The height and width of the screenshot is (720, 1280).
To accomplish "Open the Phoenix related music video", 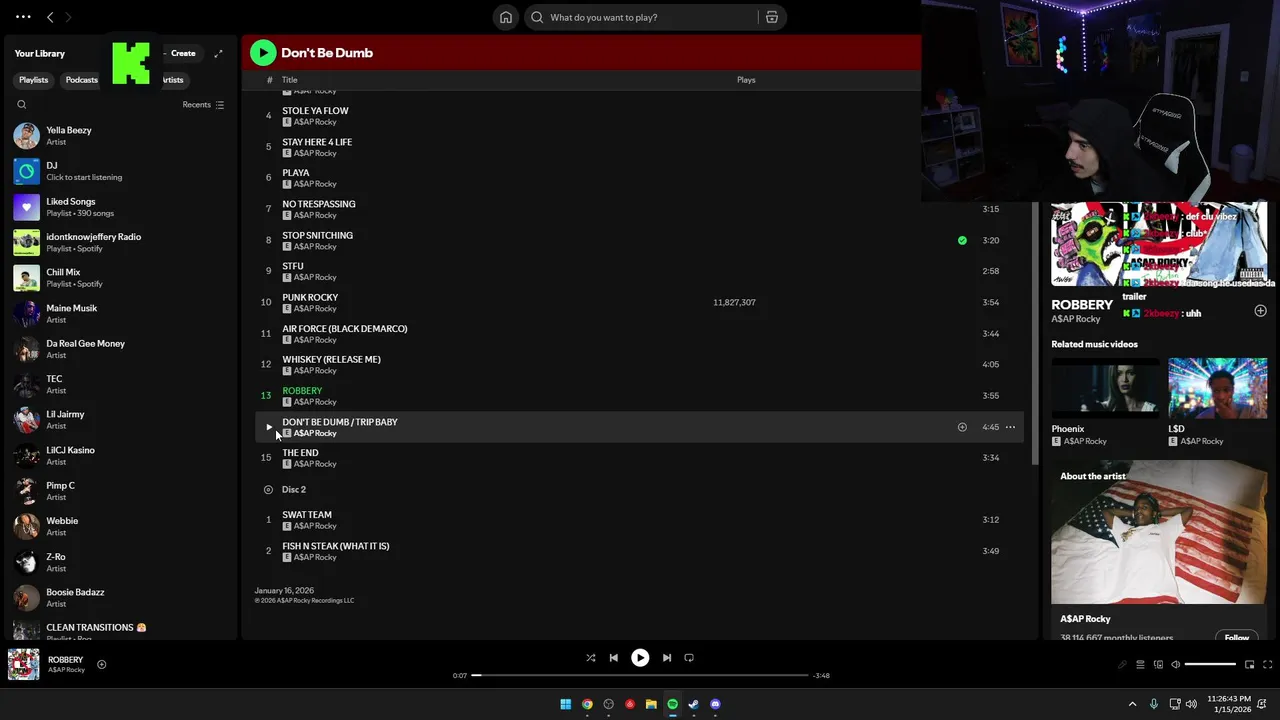I will point(1105,388).
